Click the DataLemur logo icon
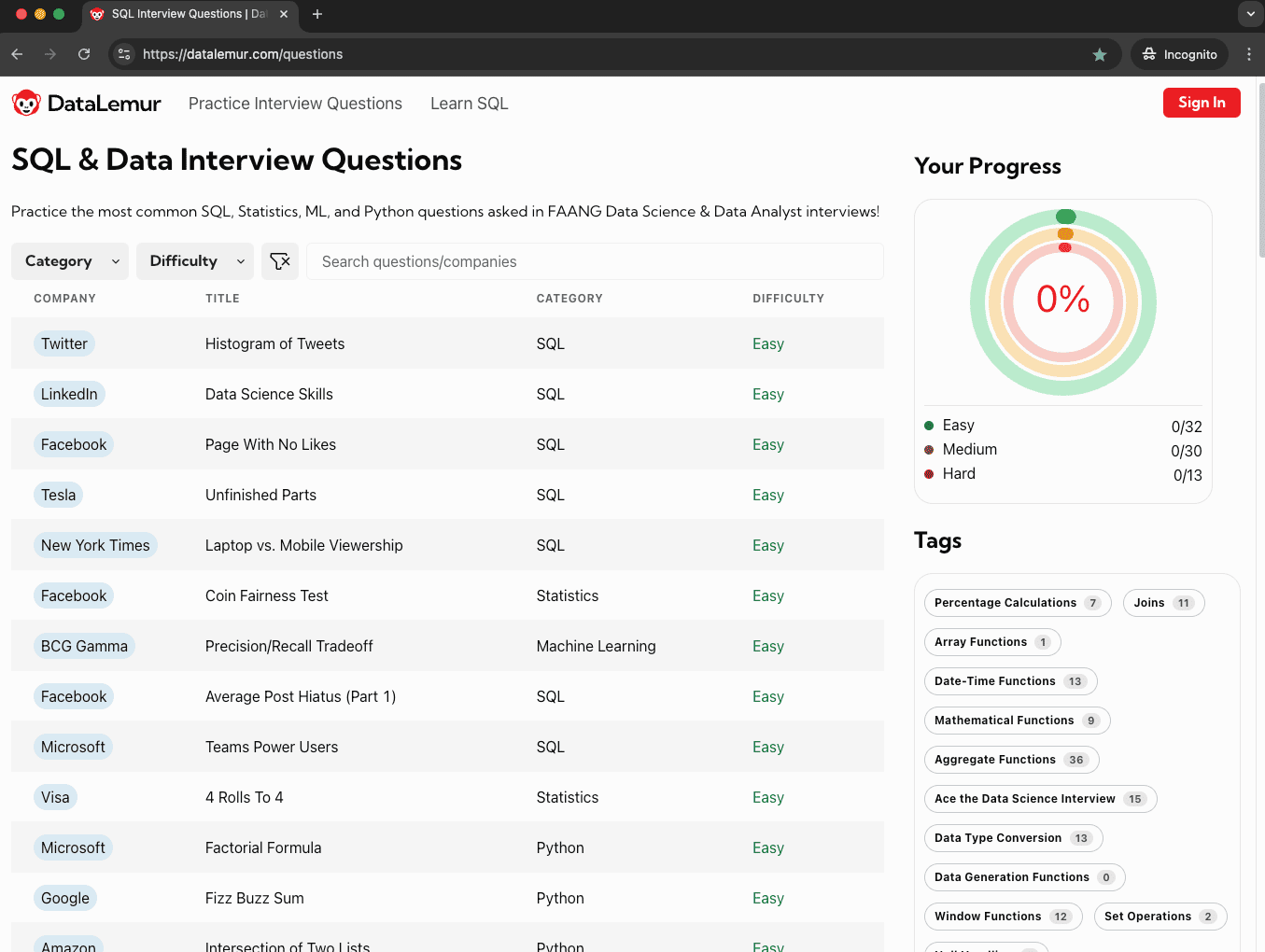 point(26,104)
